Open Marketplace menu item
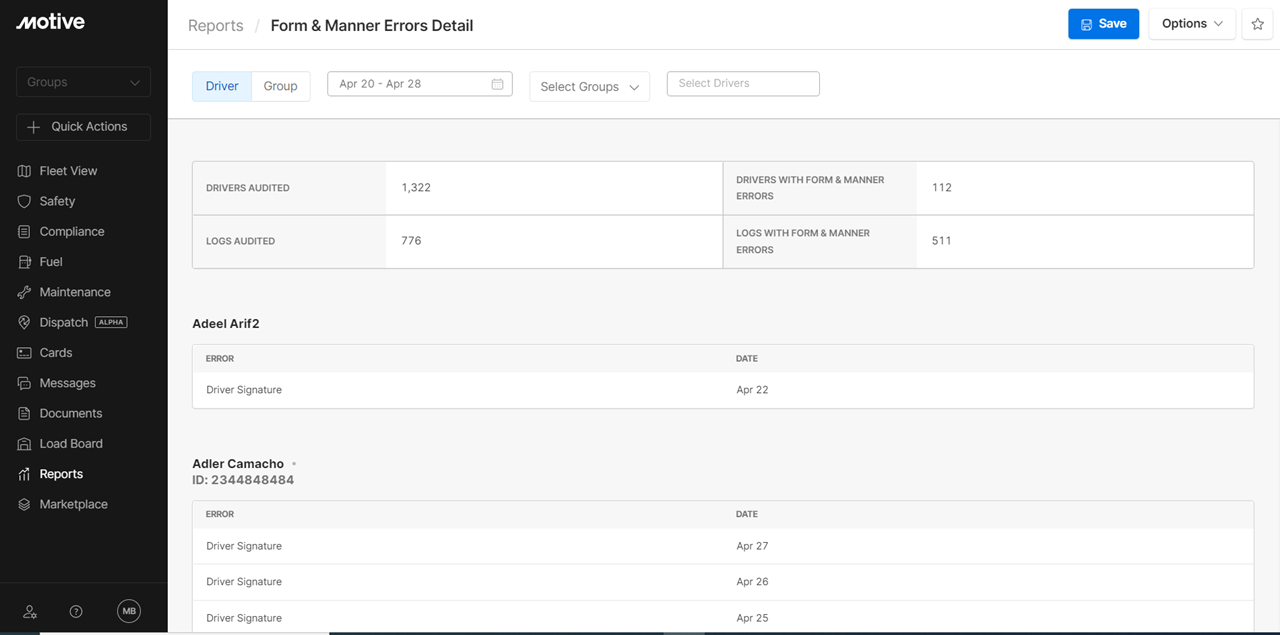1280x635 pixels. 73,504
